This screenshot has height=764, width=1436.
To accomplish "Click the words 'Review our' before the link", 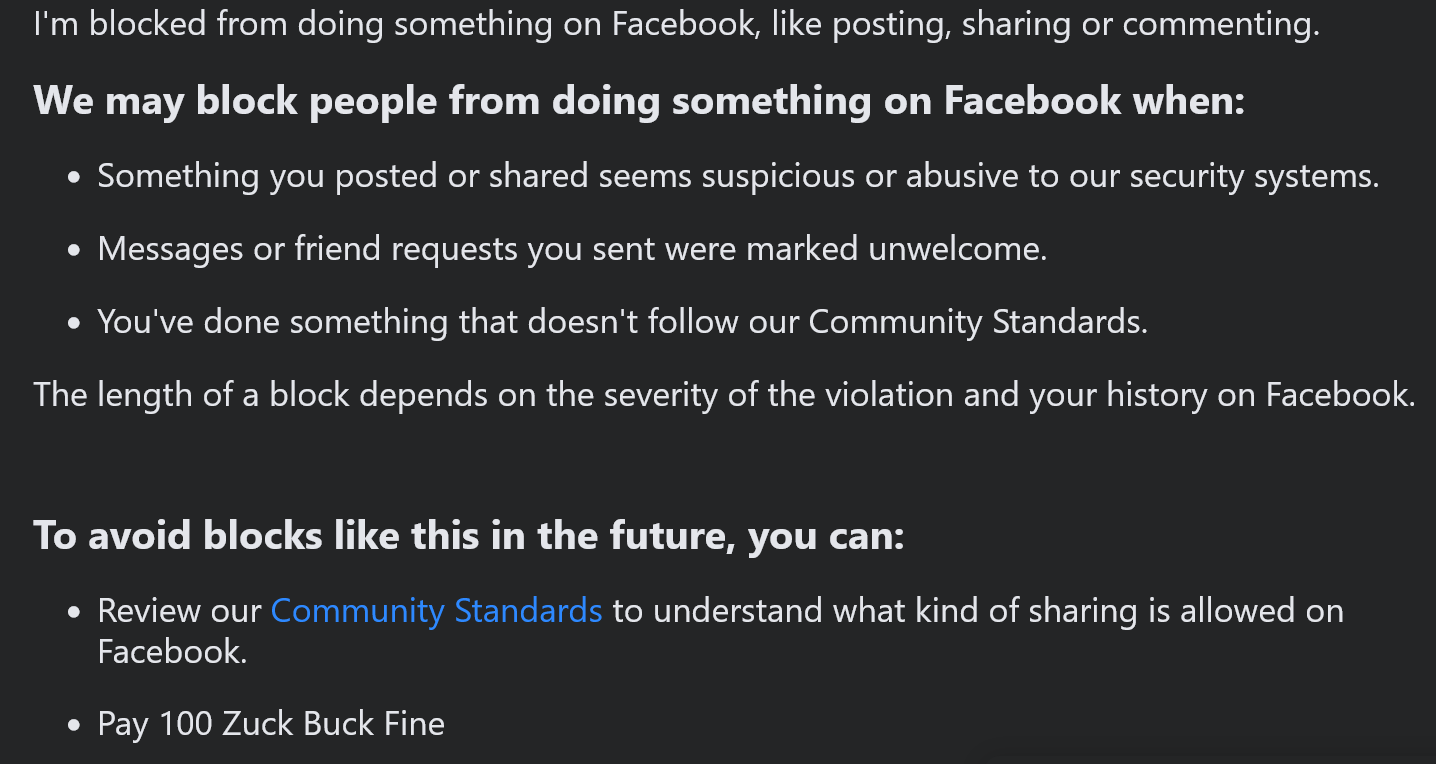I will point(180,610).
